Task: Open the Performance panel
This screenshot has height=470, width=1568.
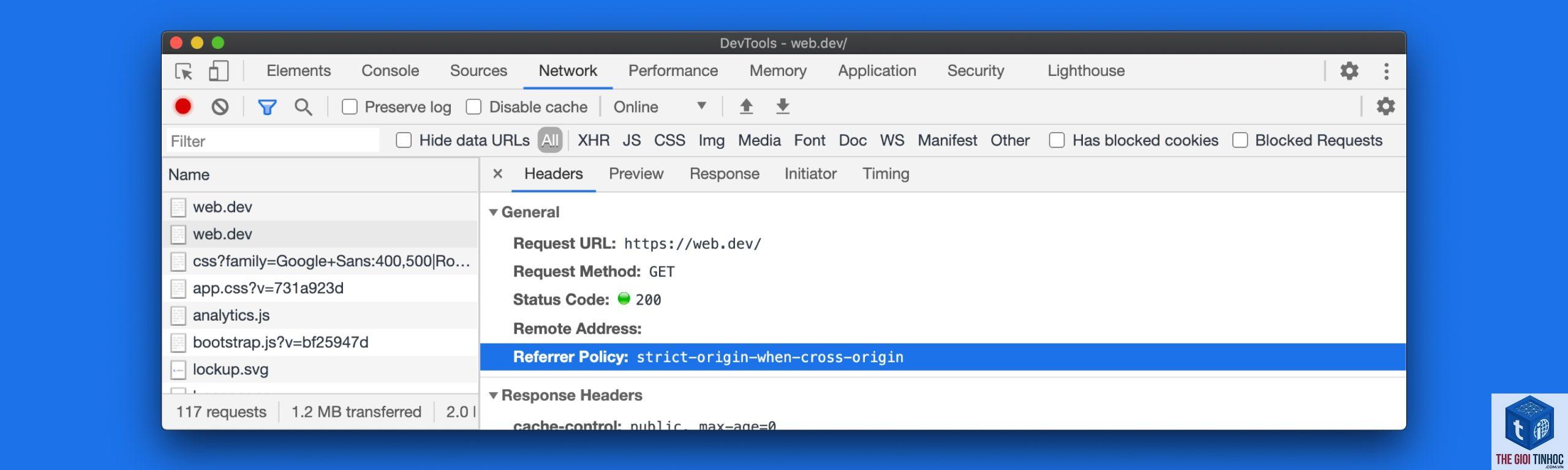Action: (673, 71)
